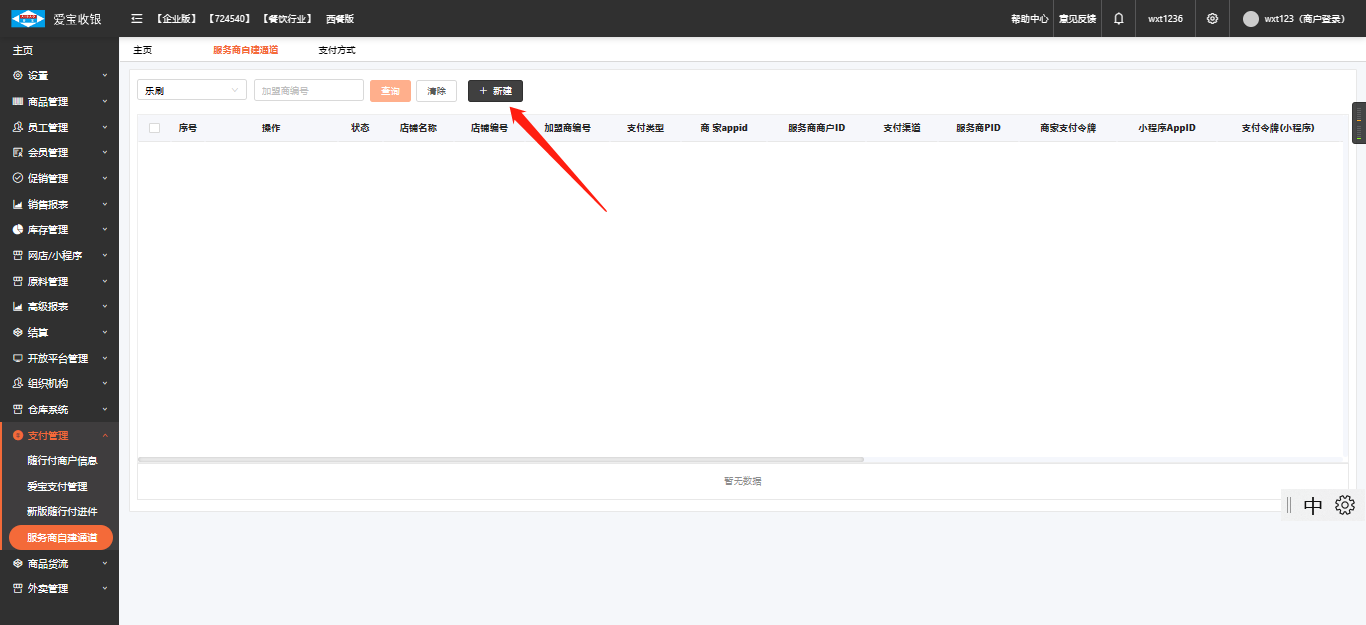Select 随行付商户信息 in sidebar
Screen dimensions: 1366x625
[x=62, y=461]
